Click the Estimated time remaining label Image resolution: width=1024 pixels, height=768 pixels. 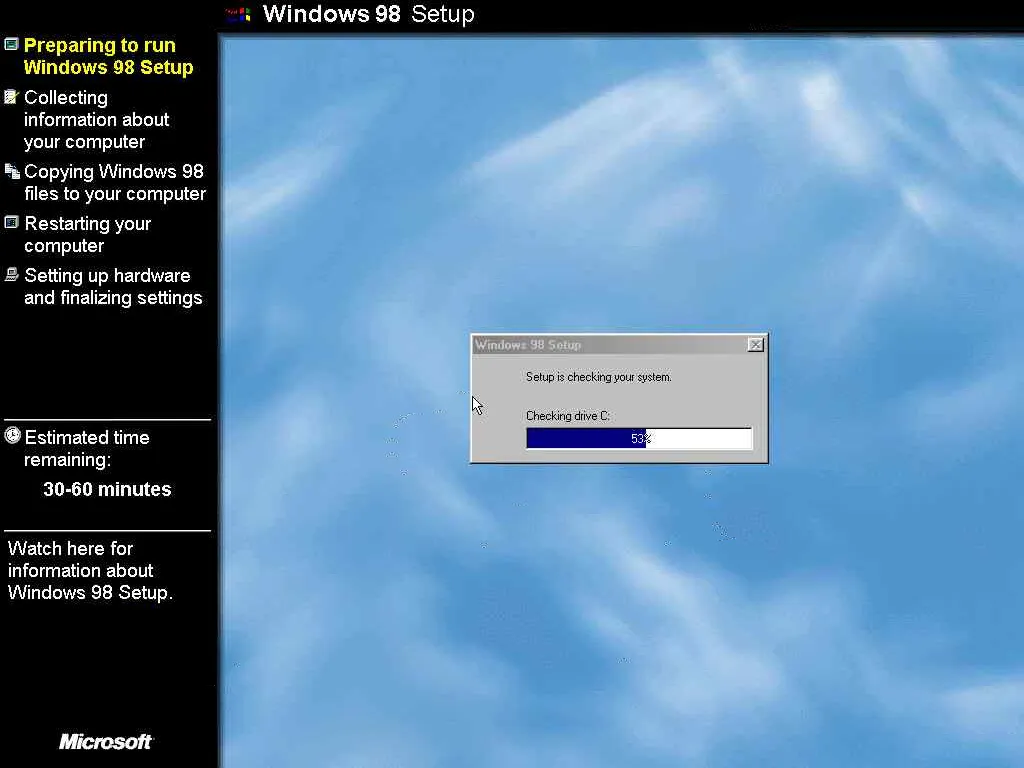click(x=87, y=448)
